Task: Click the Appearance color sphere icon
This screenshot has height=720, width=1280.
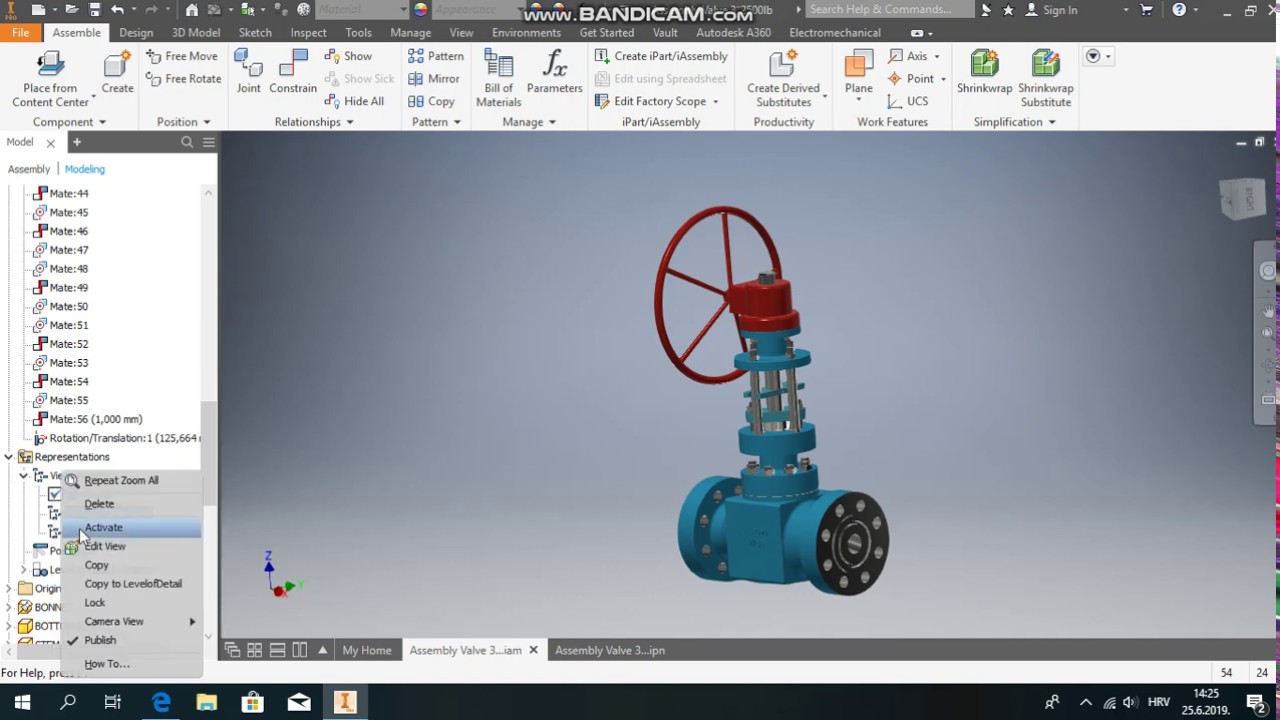Action: [421, 10]
